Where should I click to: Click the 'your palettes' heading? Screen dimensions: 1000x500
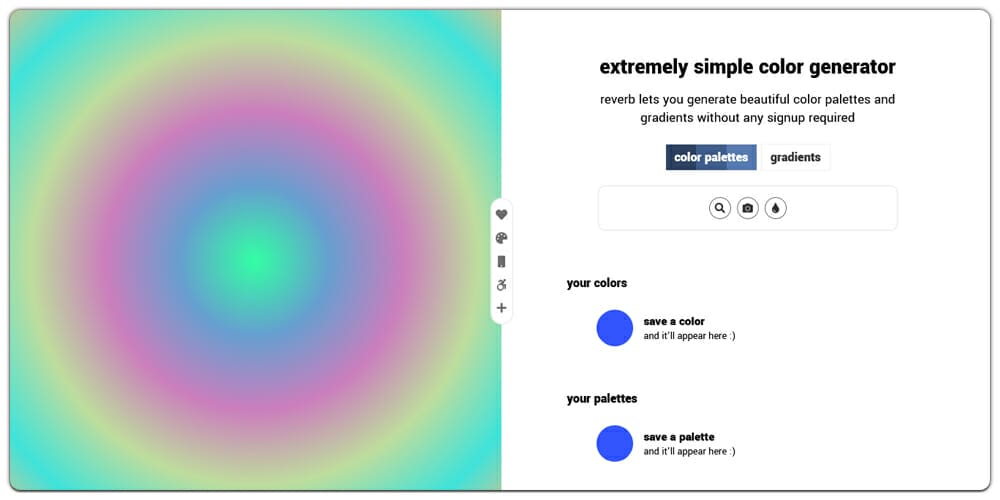pyautogui.click(x=602, y=398)
